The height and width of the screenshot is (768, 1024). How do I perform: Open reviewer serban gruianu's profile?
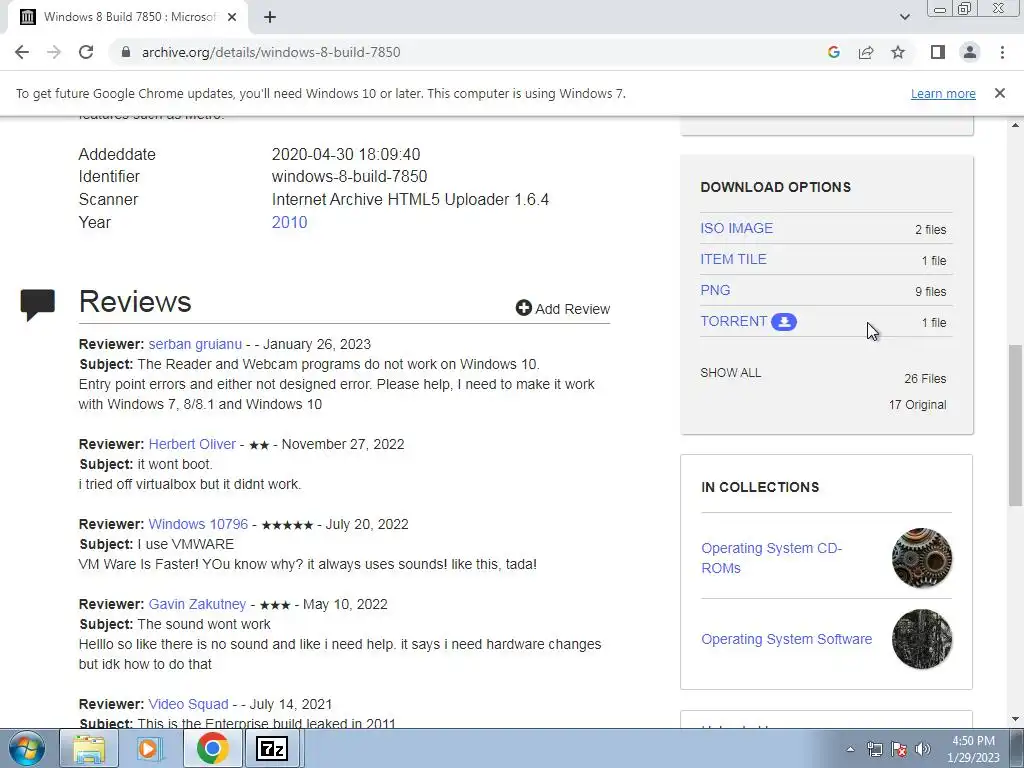tap(195, 344)
